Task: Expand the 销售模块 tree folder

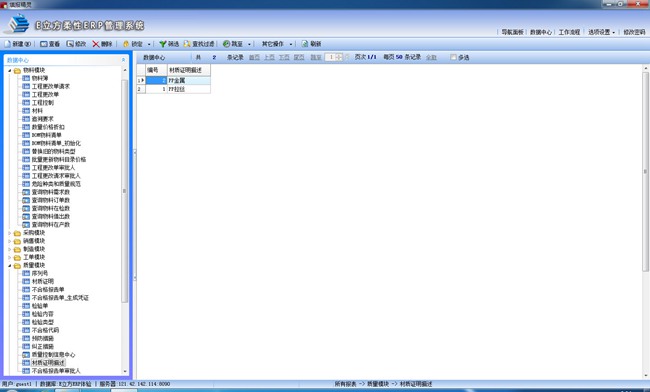Action: coord(10,241)
